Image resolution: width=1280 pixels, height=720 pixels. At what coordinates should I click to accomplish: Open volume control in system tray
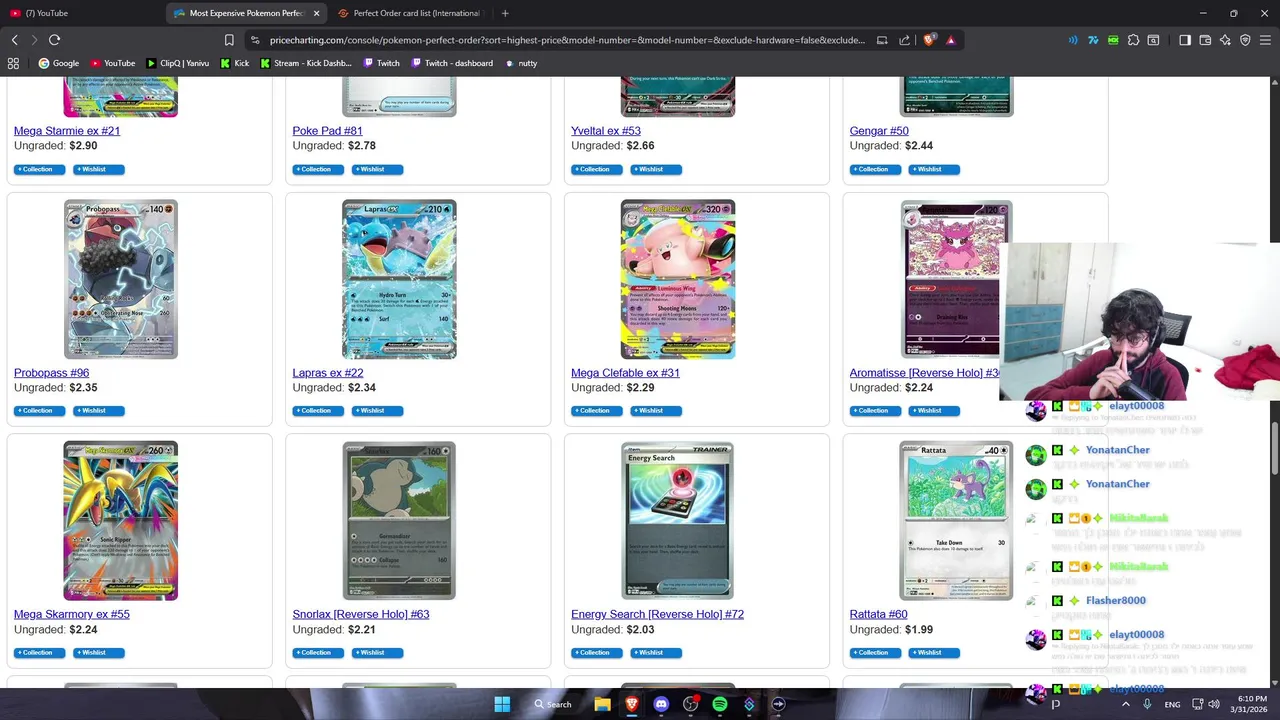tap(1214, 704)
